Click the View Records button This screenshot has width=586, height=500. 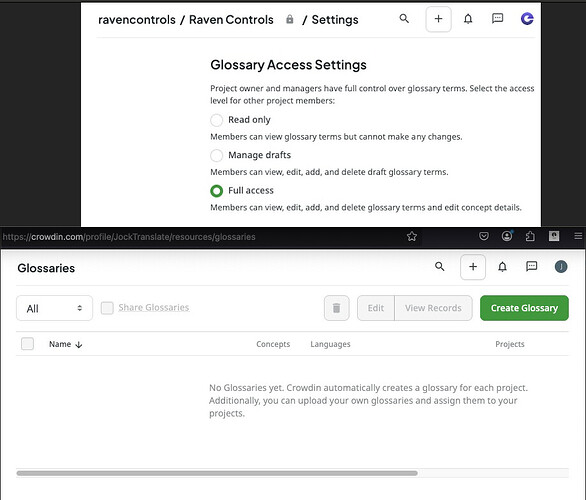pyautogui.click(x=433, y=308)
